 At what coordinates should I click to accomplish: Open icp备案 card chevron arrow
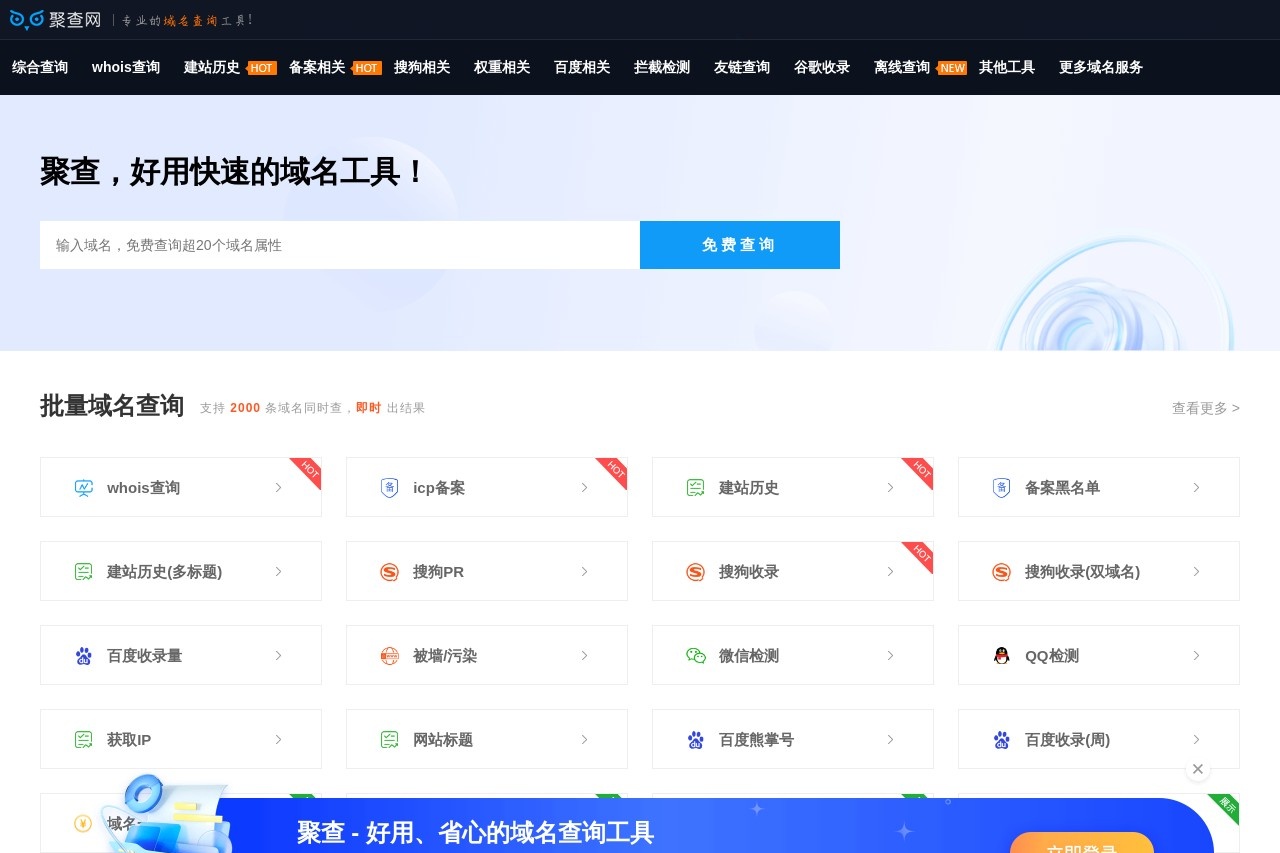pyautogui.click(x=585, y=488)
